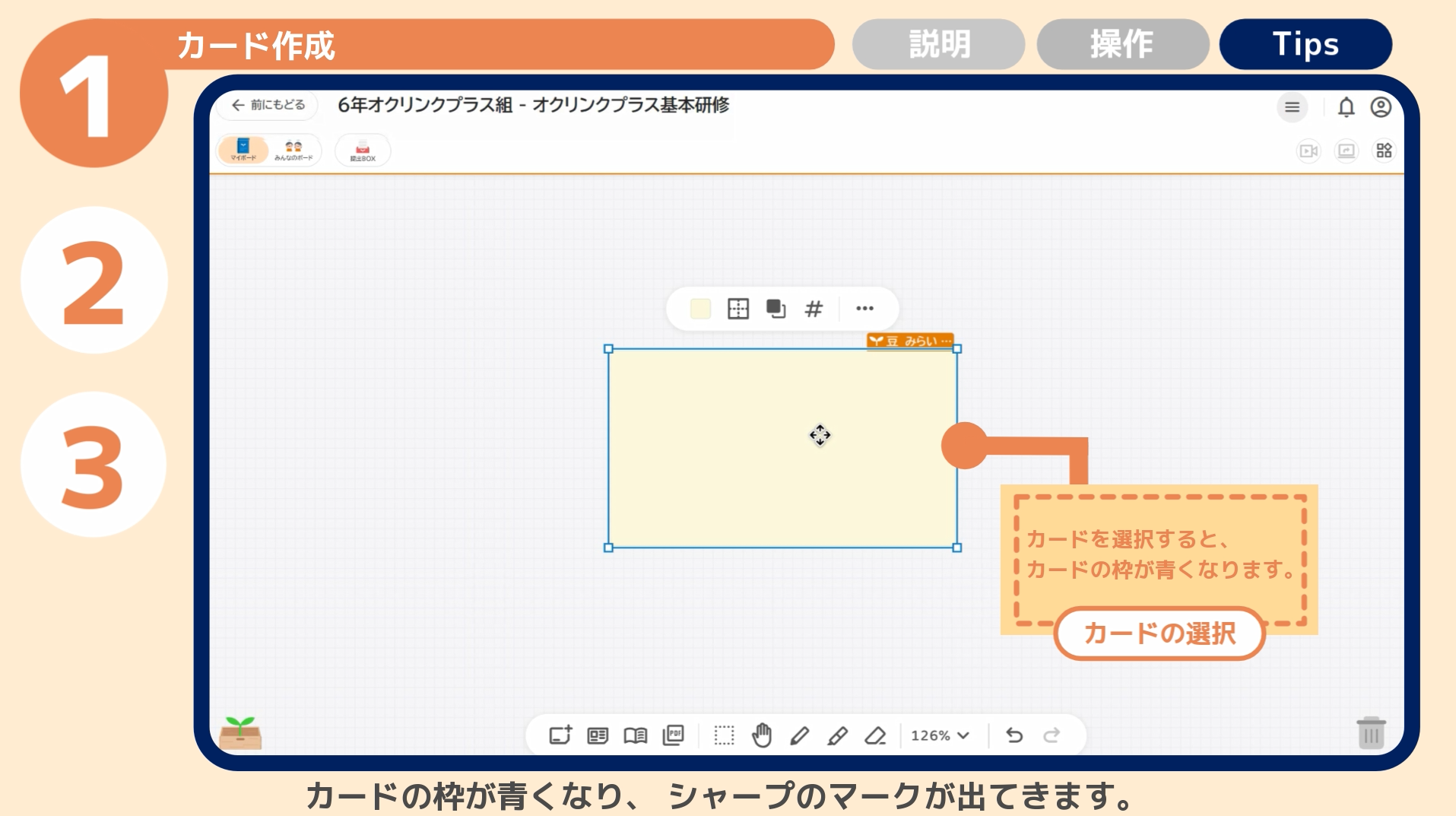Click the undo arrow
1456x816 pixels.
click(x=1014, y=735)
